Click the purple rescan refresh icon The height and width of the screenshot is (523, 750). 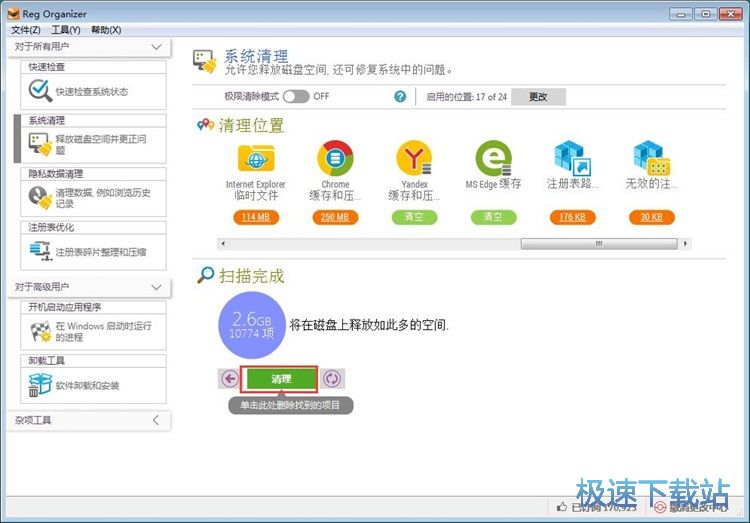coord(332,379)
